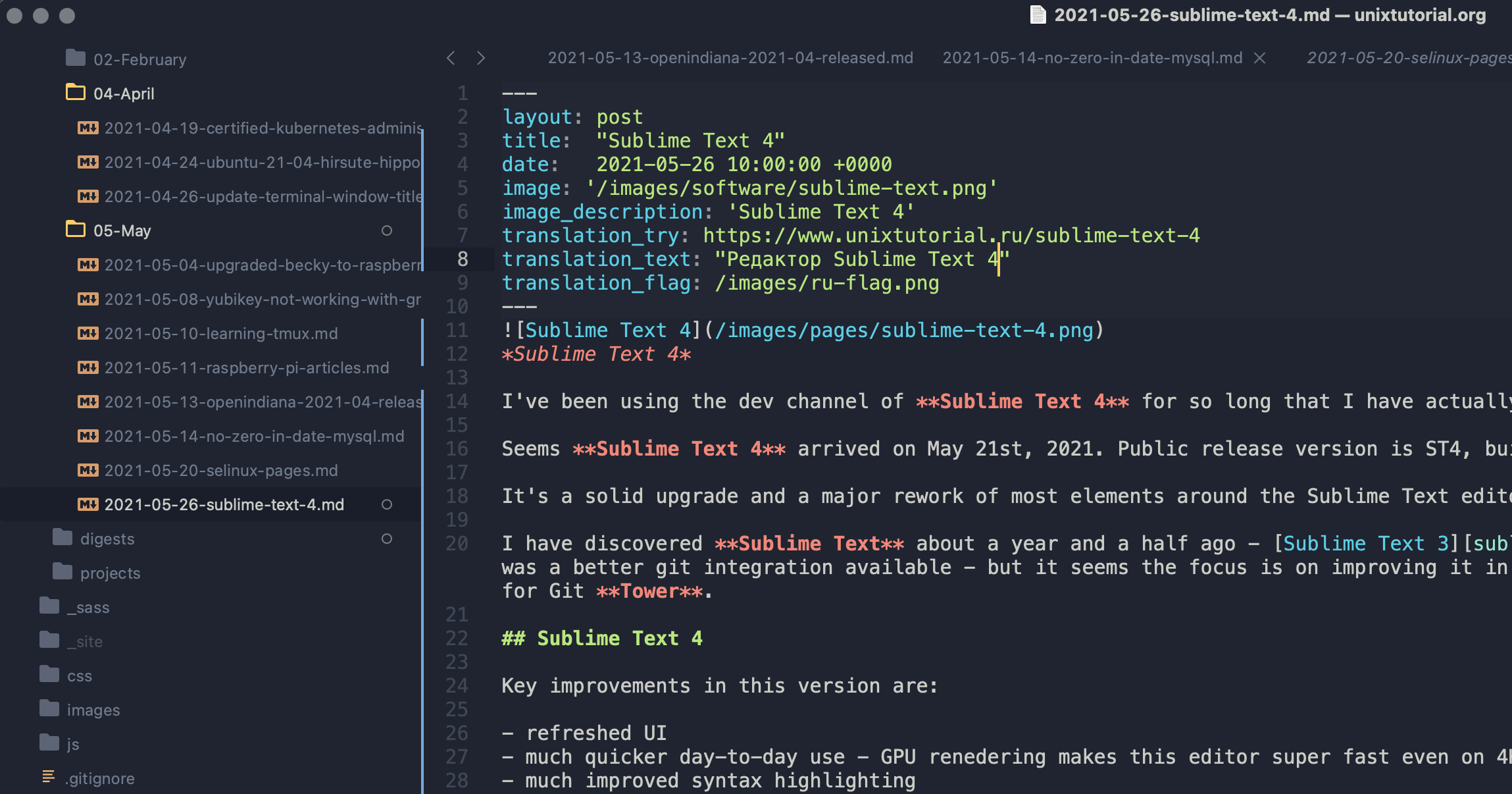Click the images folder icon
Screen dimensions: 1512x794
[x=49, y=709]
